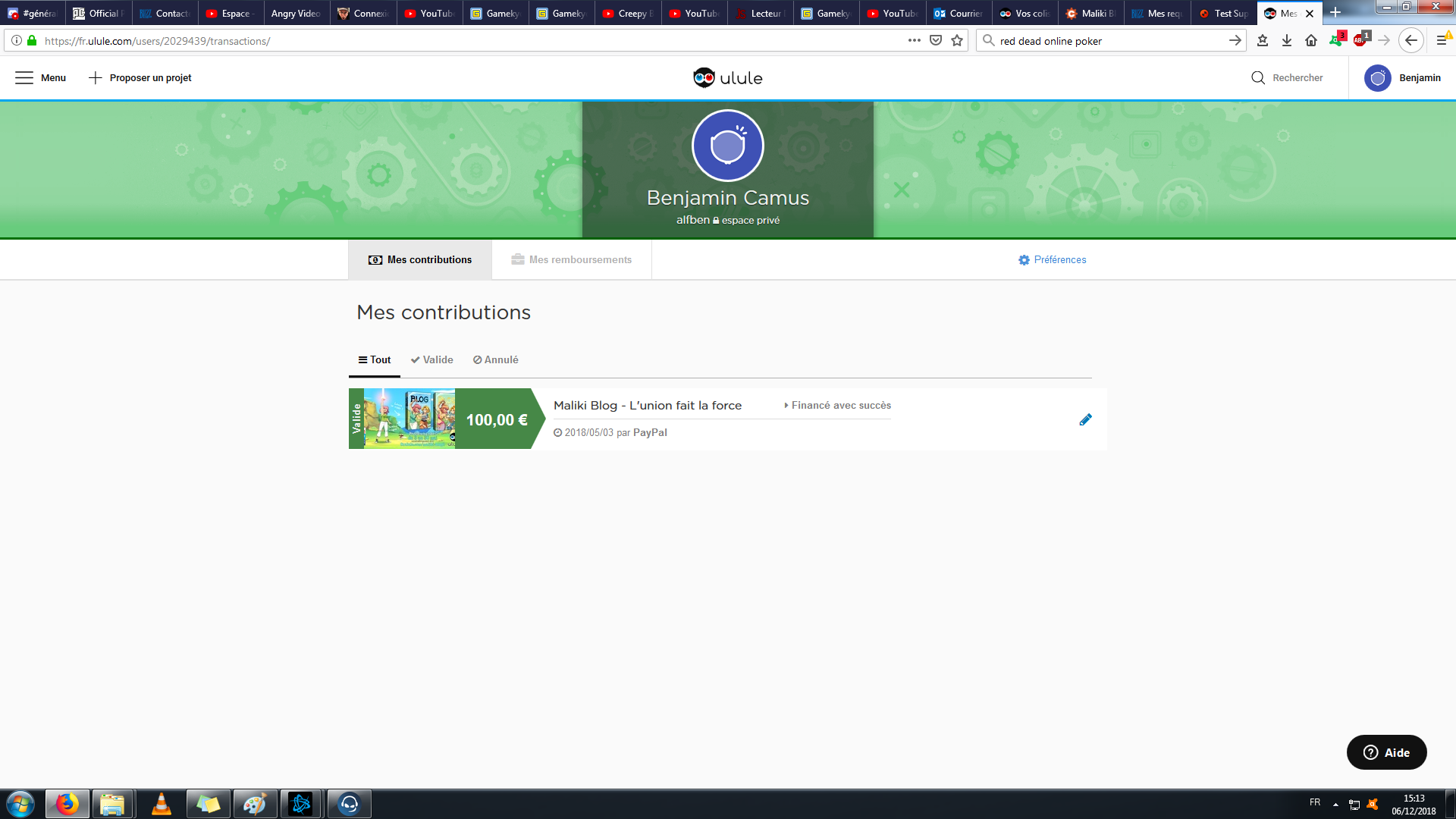Go to Firefox home icon
The width and height of the screenshot is (1456, 819).
(1311, 40)
